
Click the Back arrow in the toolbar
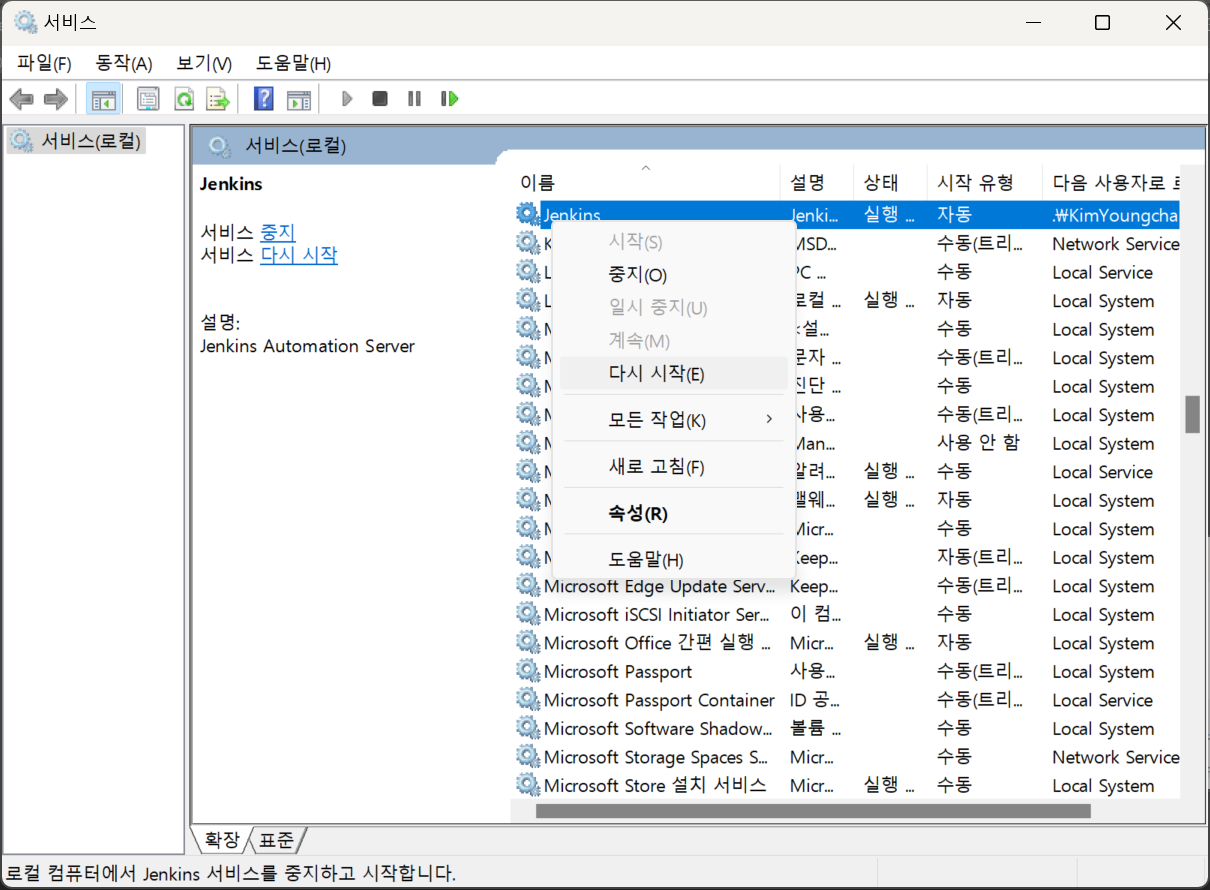(x=22, y=99)
